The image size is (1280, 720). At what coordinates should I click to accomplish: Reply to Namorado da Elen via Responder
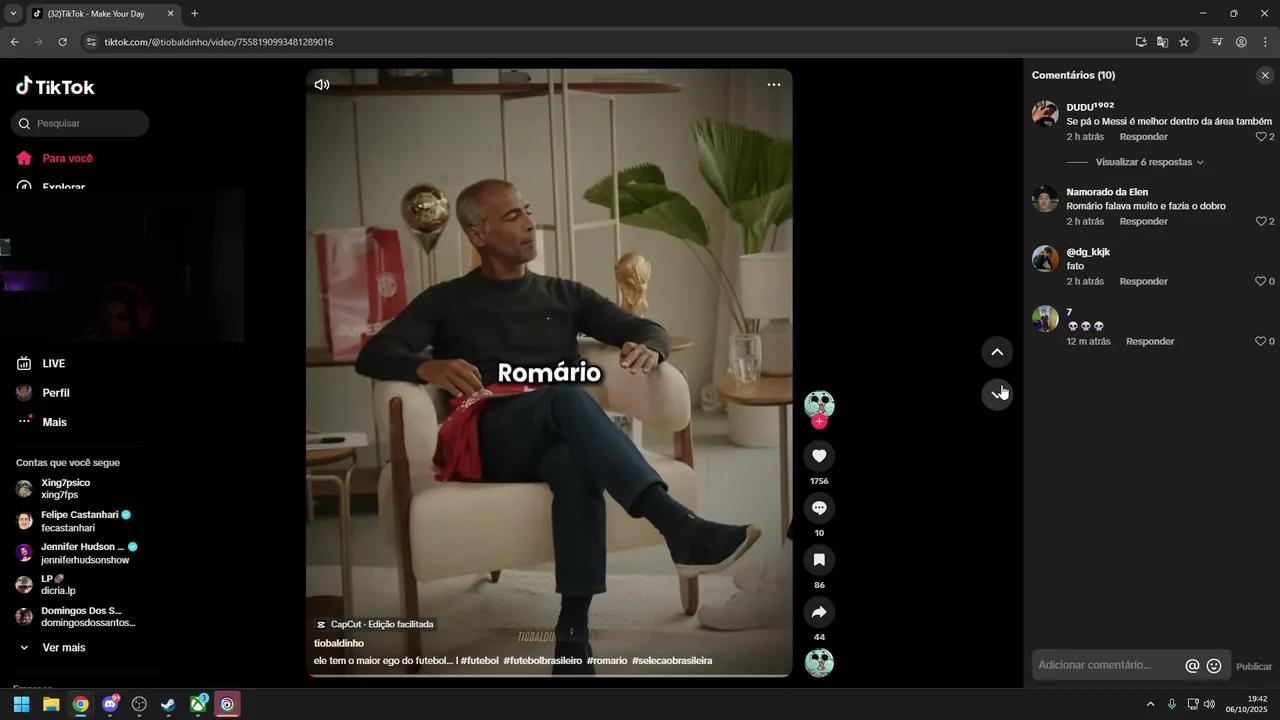(1143, 222)
